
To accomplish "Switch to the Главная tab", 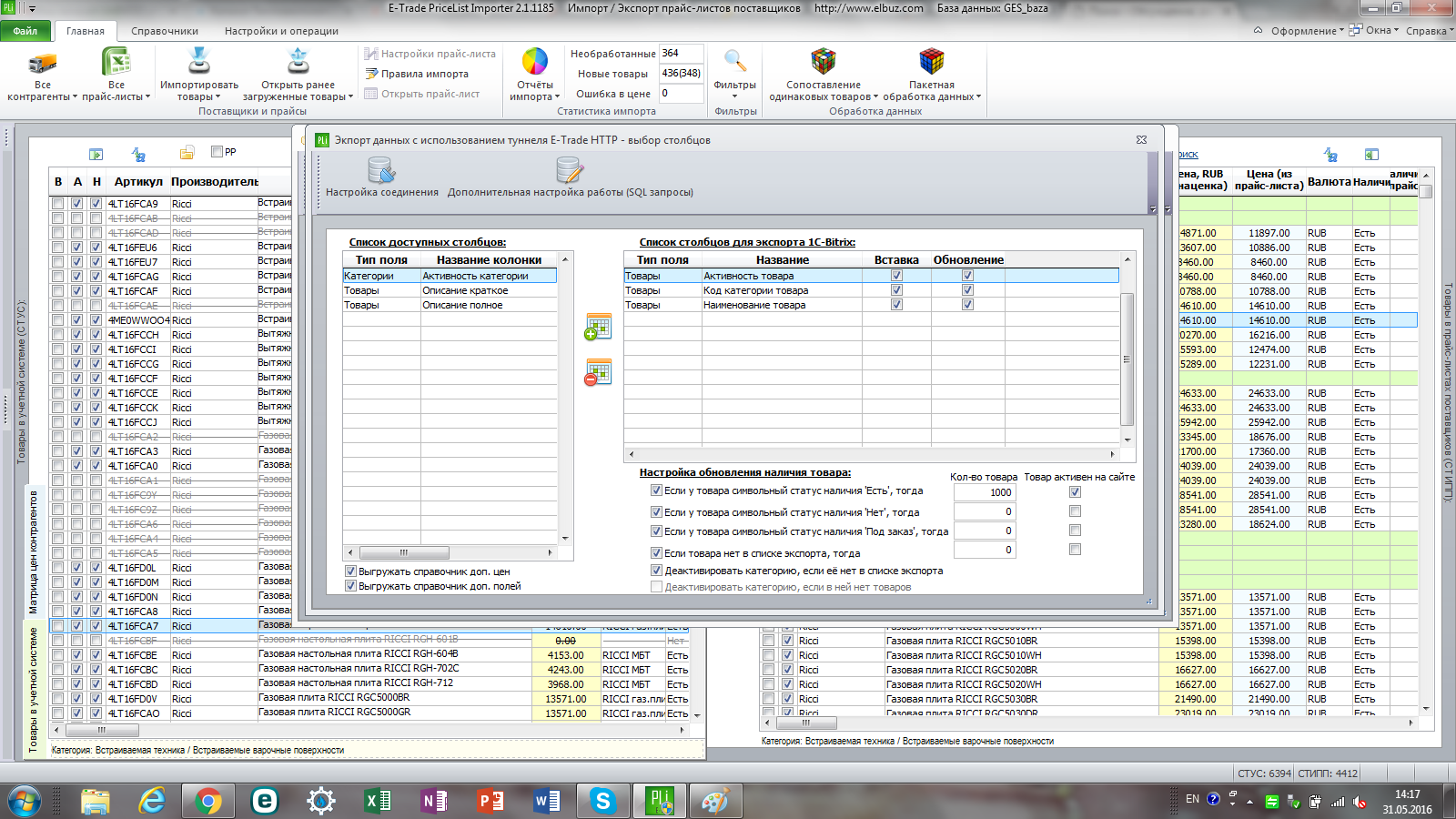I will (86, 31).
